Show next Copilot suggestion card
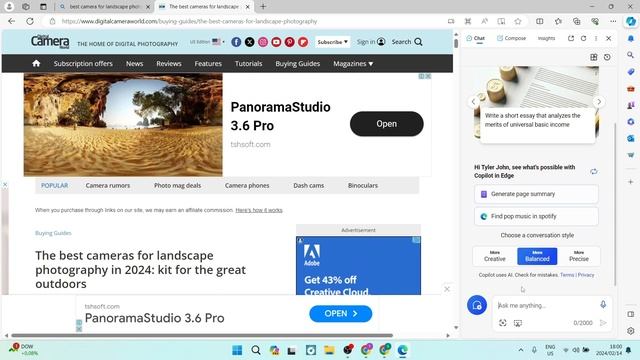Screen dimensions: 640x360 (x=599, y=102)
